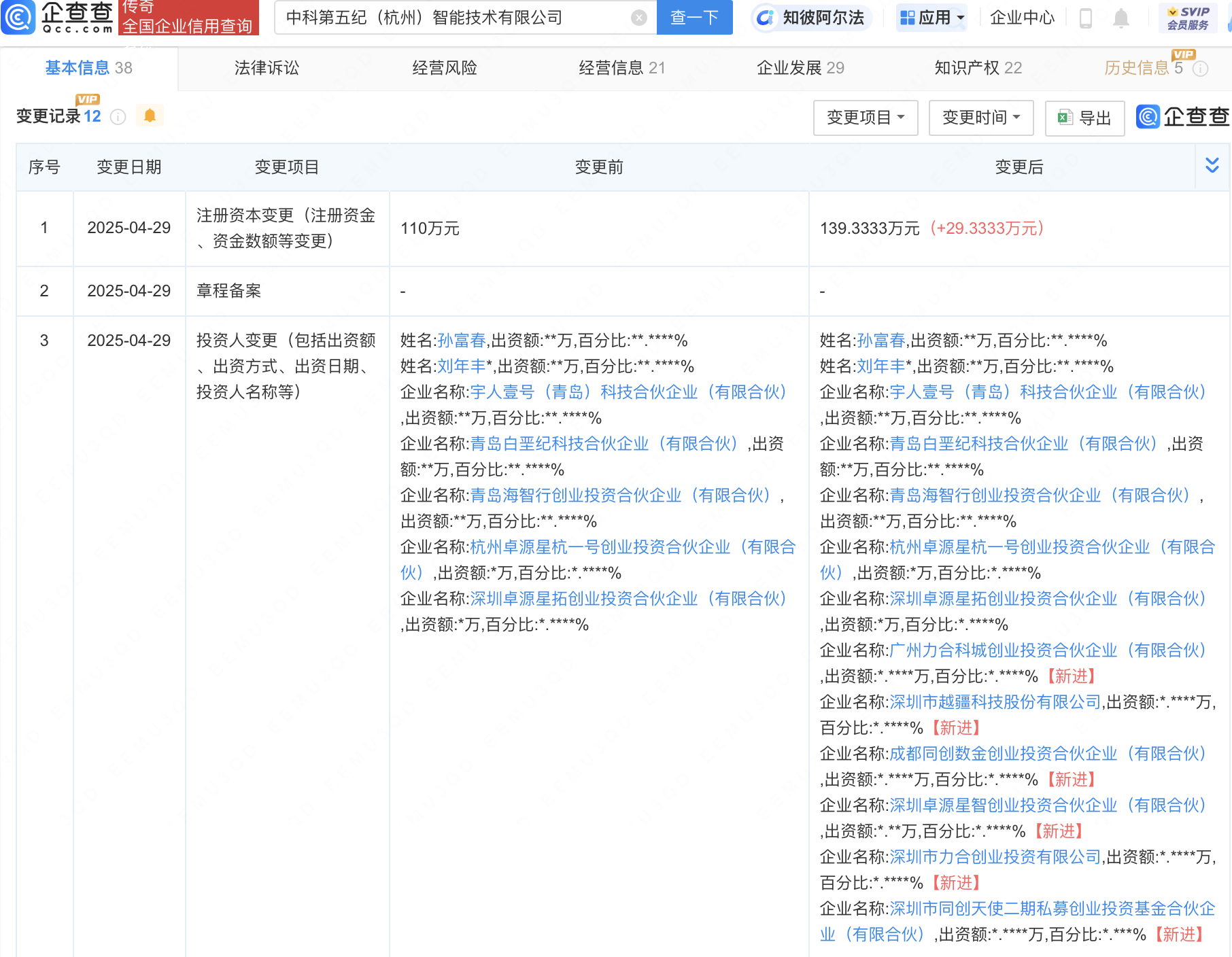1232x957 pixels.
Task: Open 深圳市越疆科技股份有限公司 link
Action: click(995, 702)
